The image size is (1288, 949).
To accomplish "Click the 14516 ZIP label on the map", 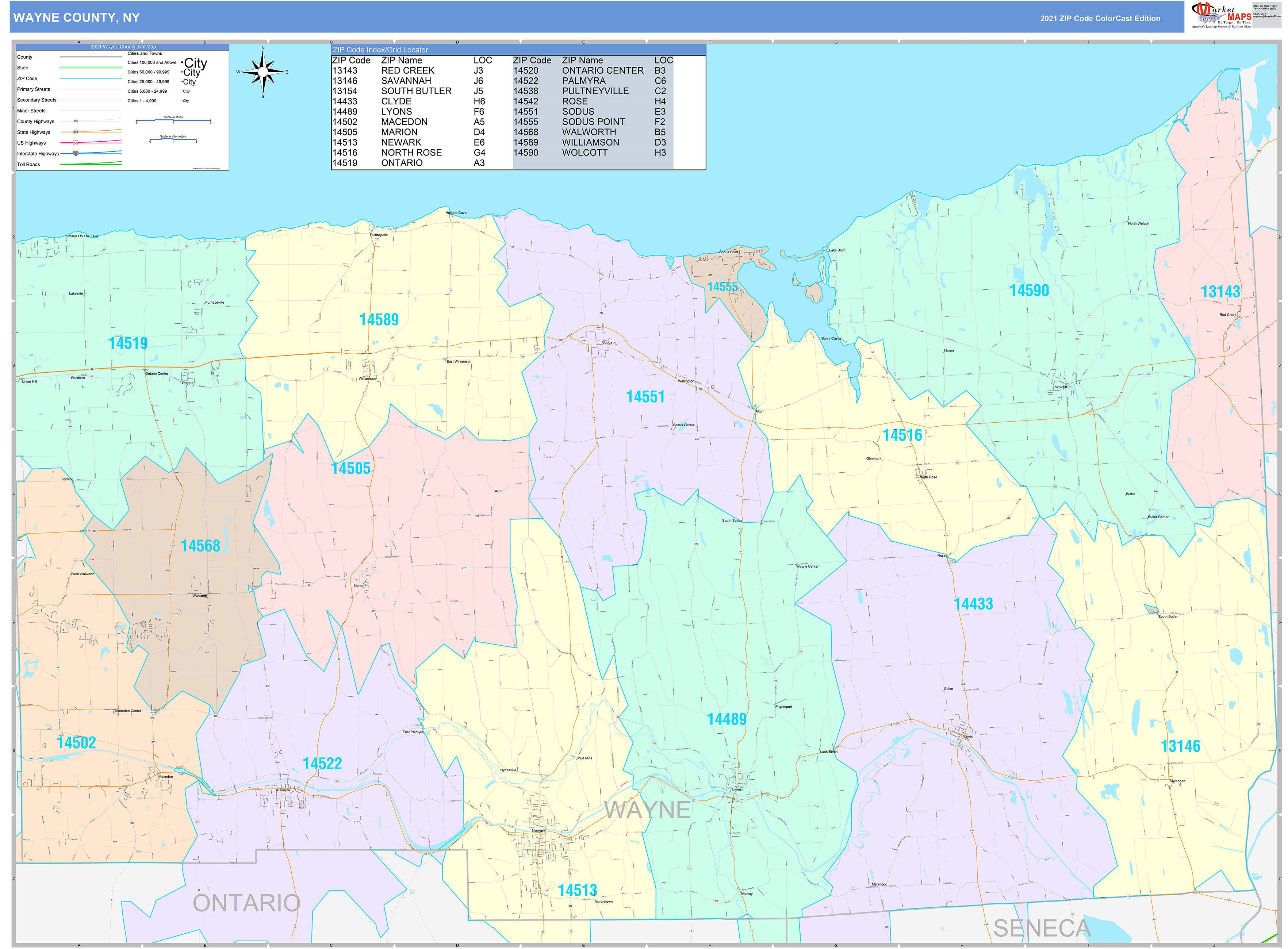I will (902, 435).
